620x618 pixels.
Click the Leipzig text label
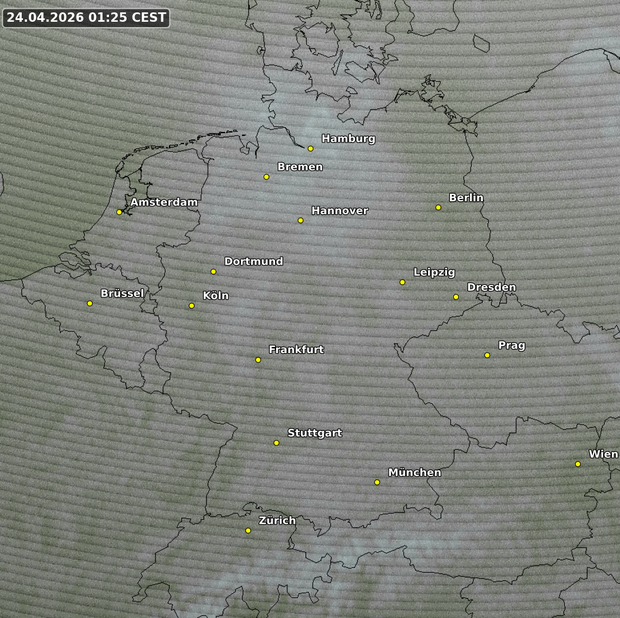tap(434, 272)
